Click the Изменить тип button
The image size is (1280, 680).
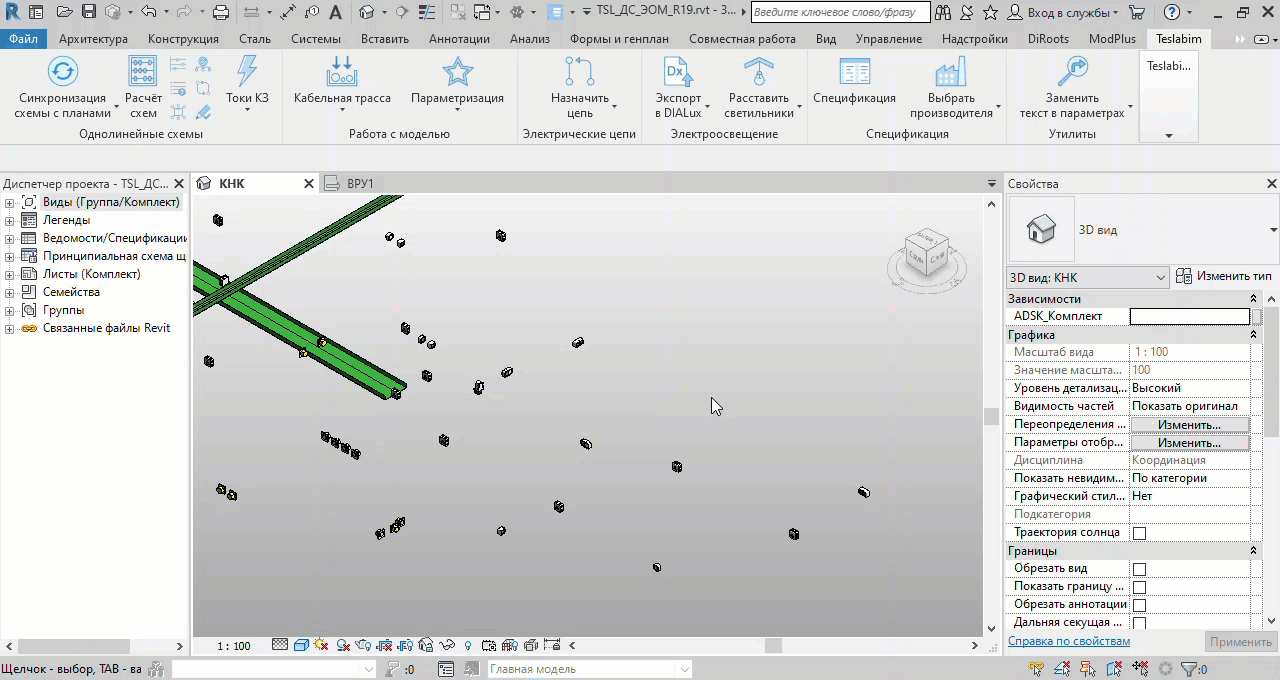click(x=1224, y=277)
